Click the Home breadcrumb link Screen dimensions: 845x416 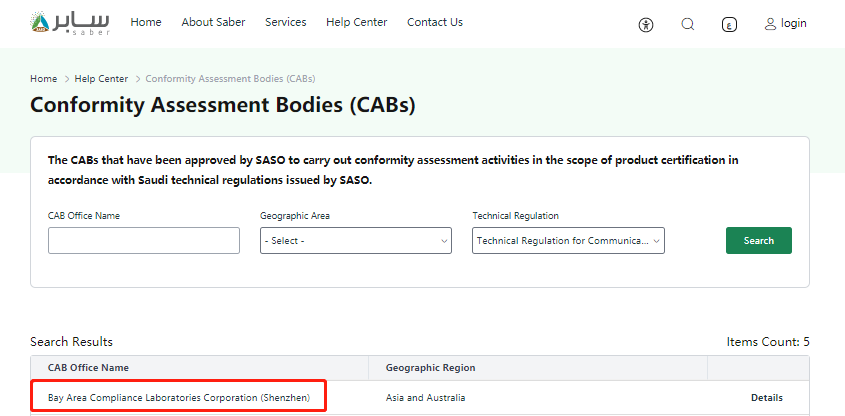pos(43,78)
